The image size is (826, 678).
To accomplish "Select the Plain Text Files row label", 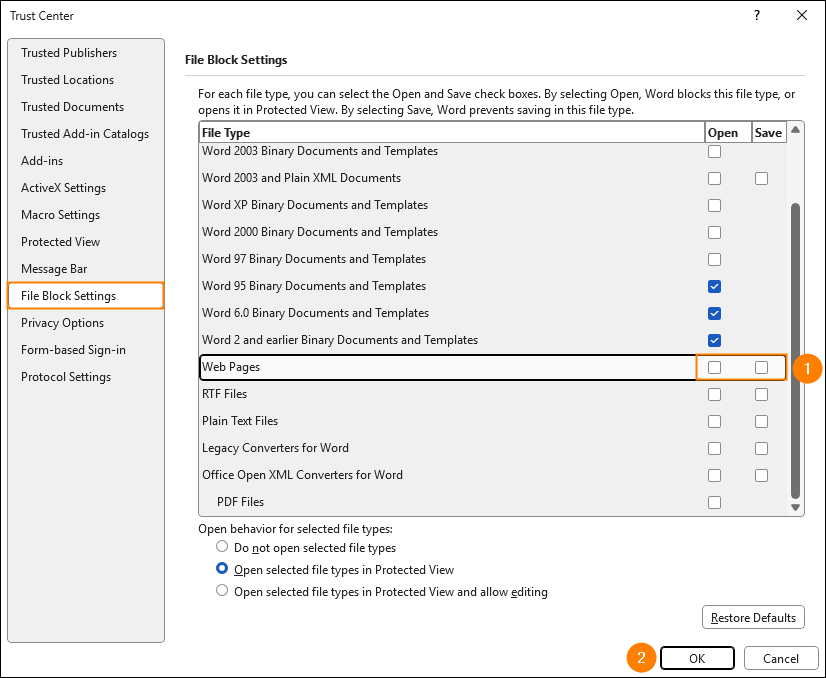I will click(x=240, y=421).
